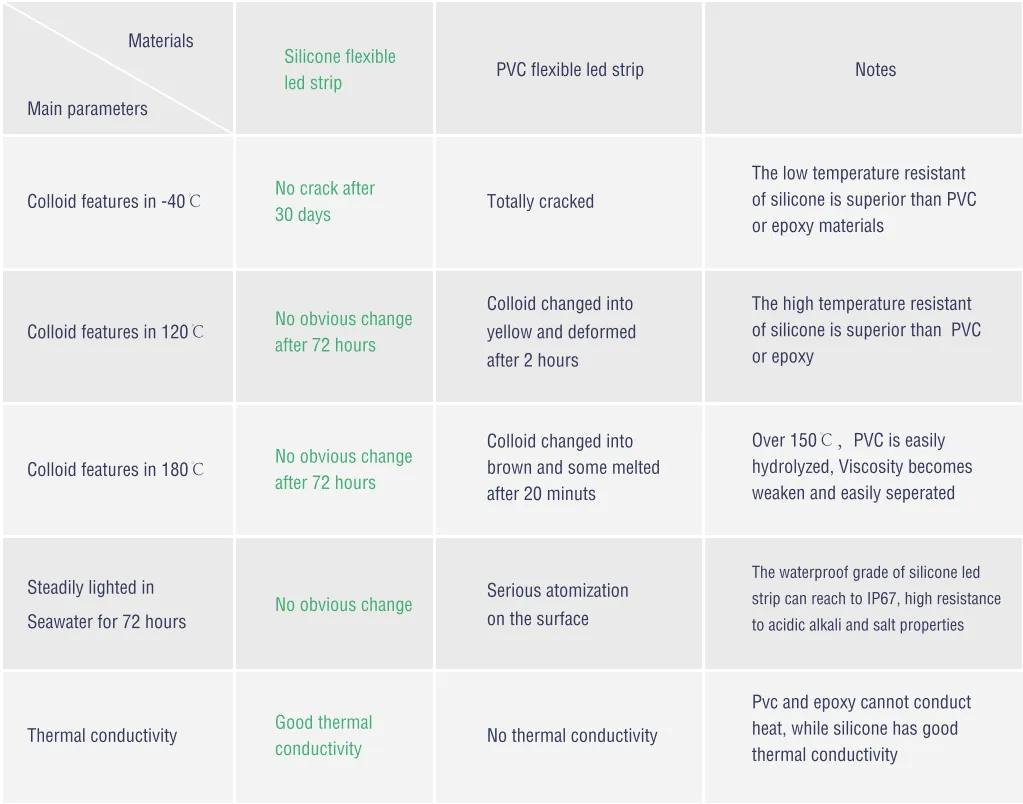The height and width of the screenshot is (804, 1023).
Task: Click the 'Main parameters' header label
Action: point(87,109)
